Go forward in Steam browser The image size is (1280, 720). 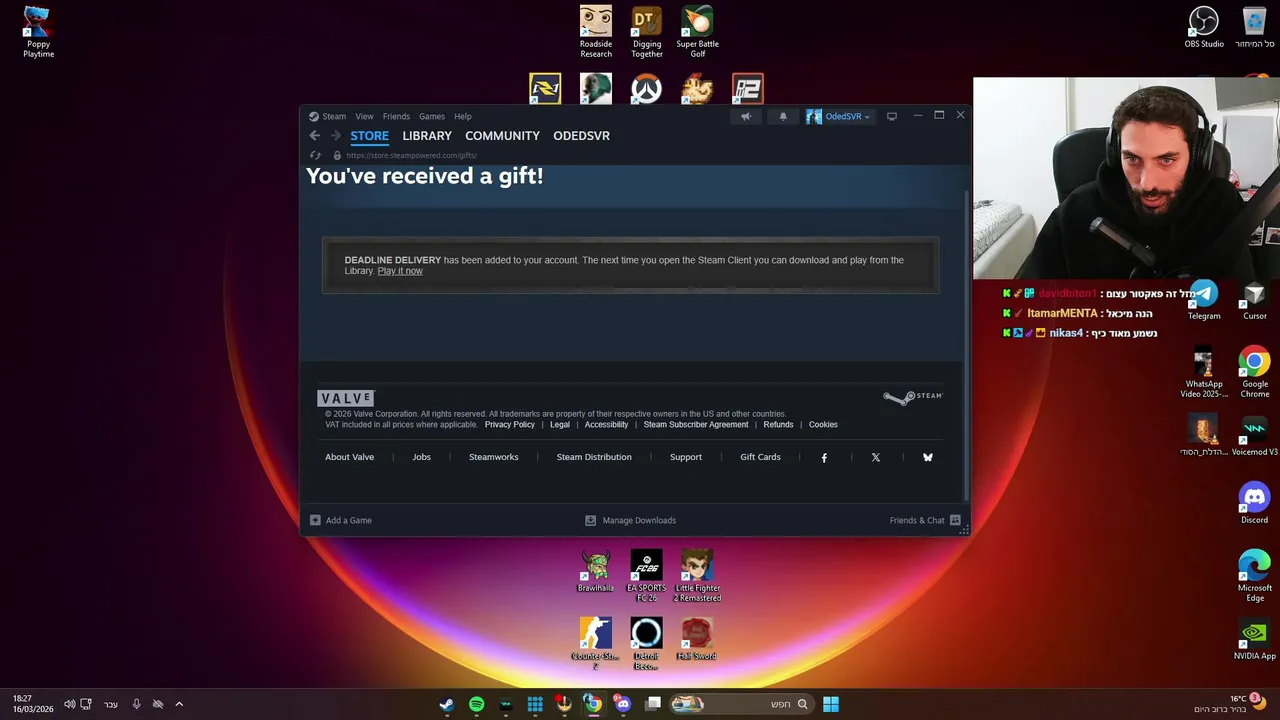click(336, 135)
